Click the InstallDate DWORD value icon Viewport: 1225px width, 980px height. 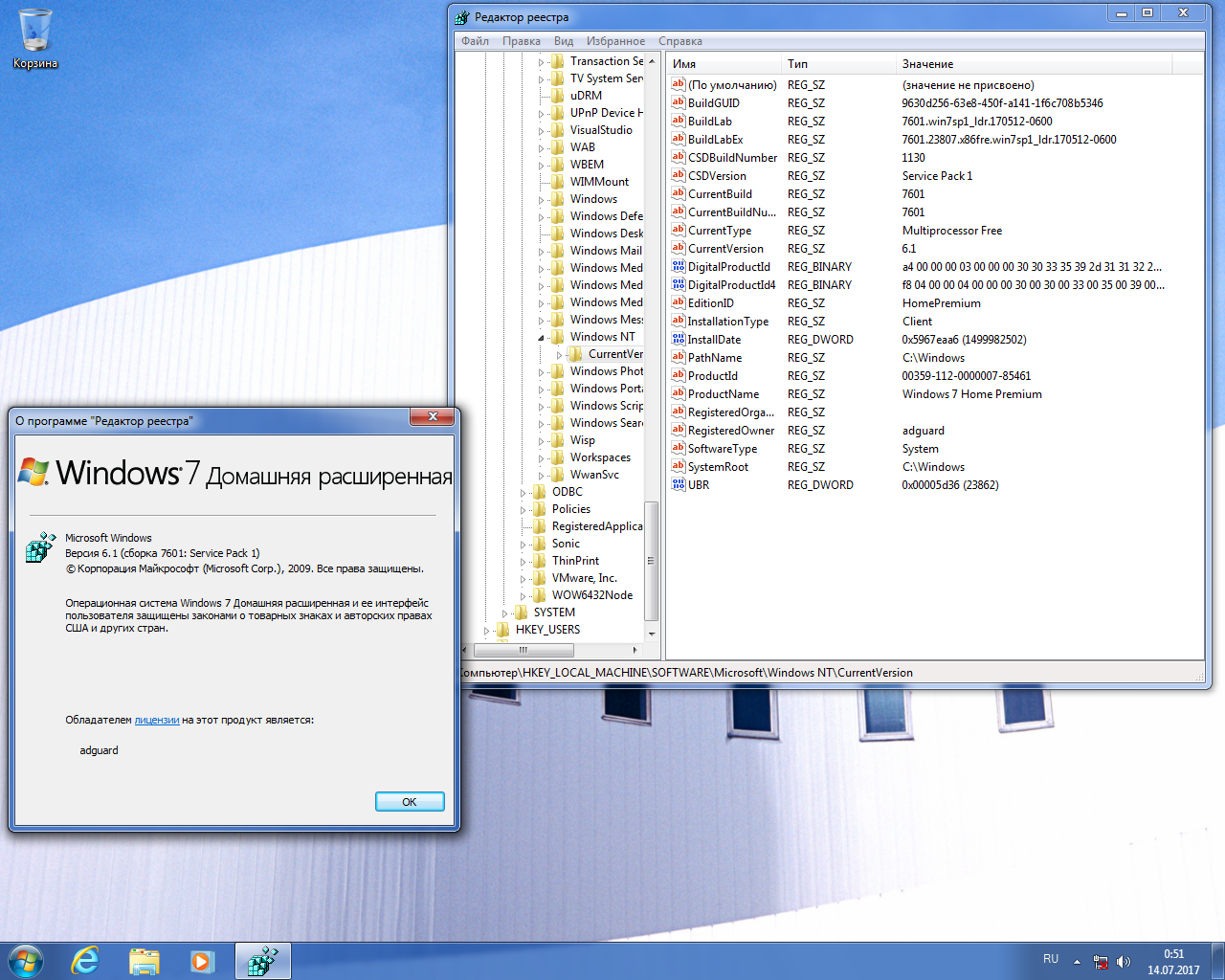679,339
